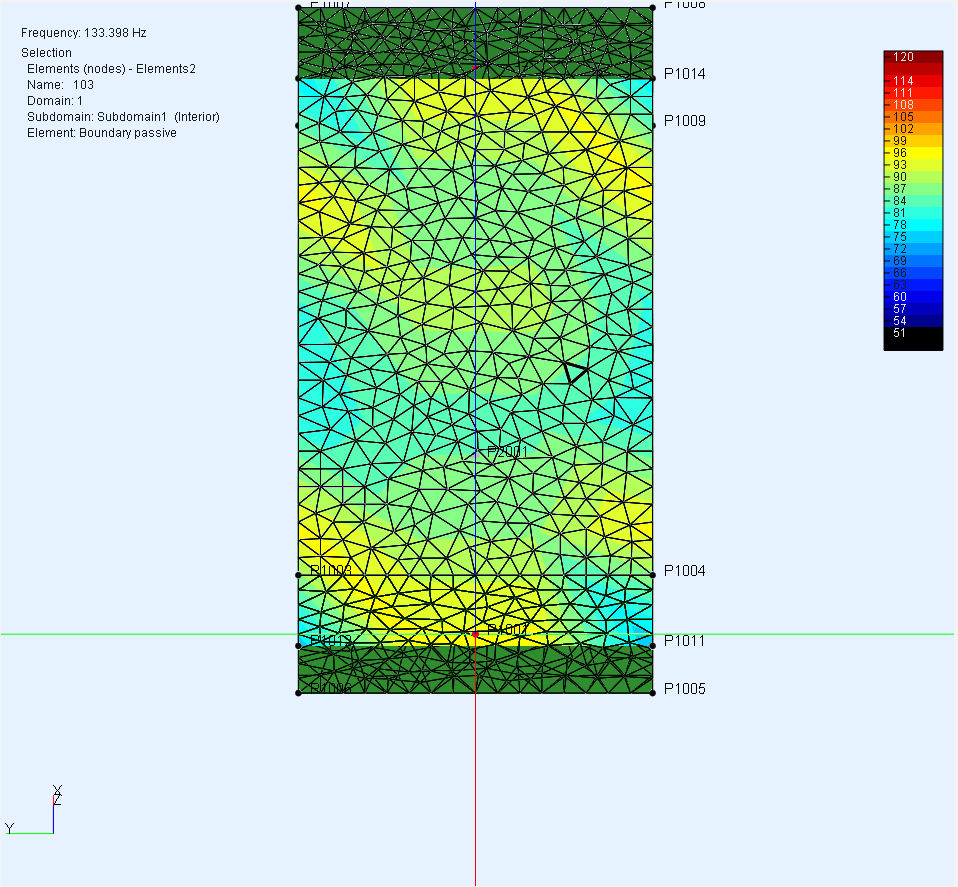Click the Element: Boundary passive text

coord(101,133)
